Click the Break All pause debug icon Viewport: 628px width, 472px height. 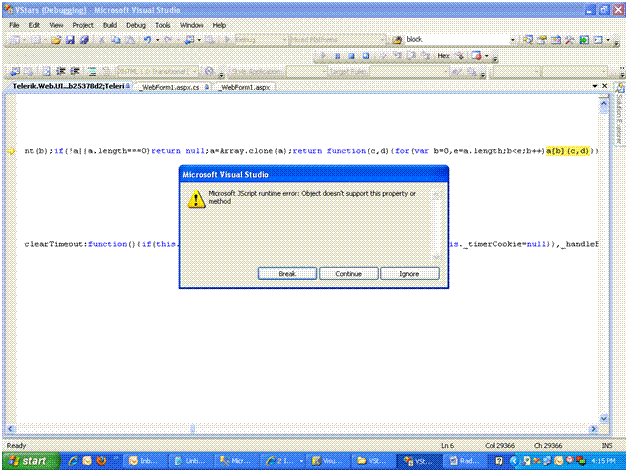(x=337, y=56)
